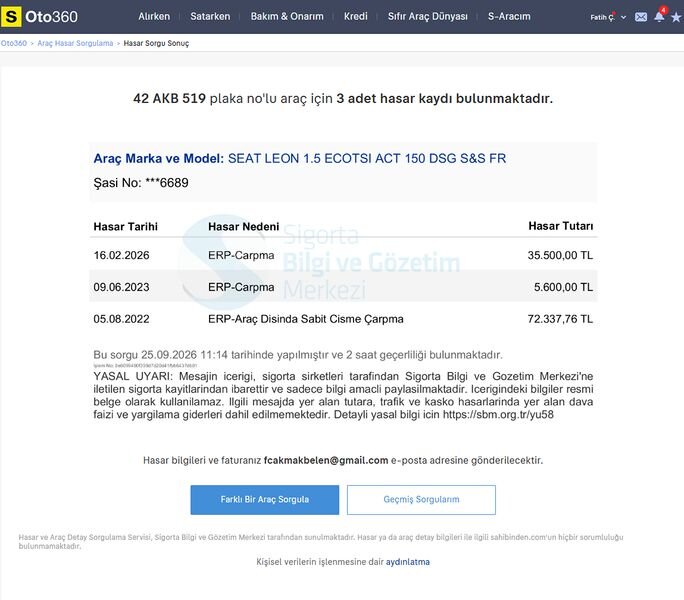Click the 5.600,00 TL amount
Image resolution: width=684 pixels, height=600 pixels.
pos(564,287)
